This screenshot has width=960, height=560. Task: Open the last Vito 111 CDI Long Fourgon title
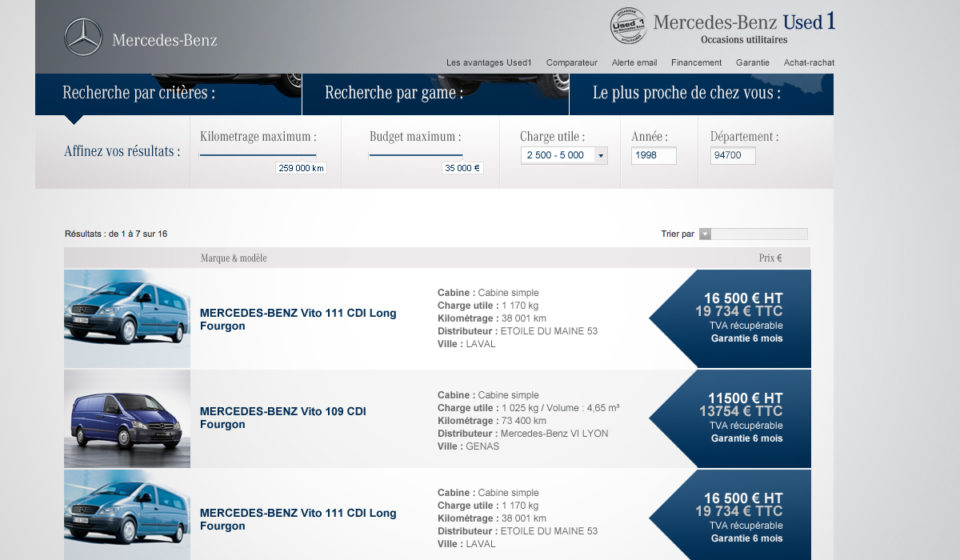pyautogui.click(x=298, y=519)
